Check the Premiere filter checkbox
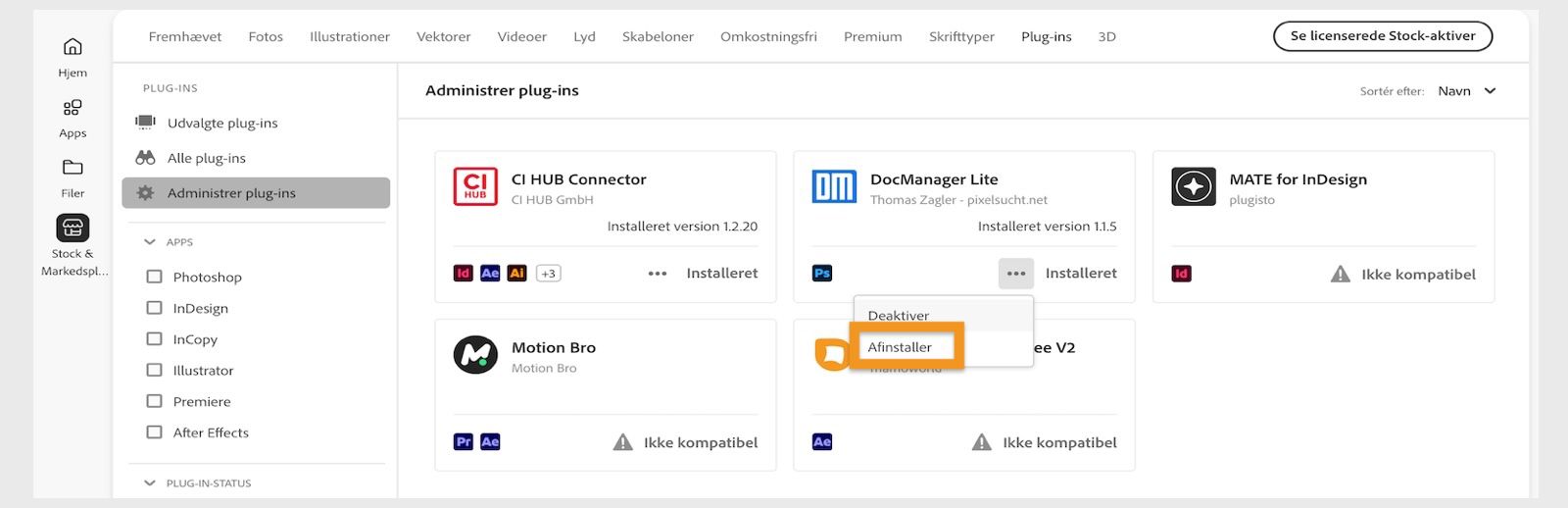Image resolution: width=1568 pixels, height=508 pixels. (154, 401)
